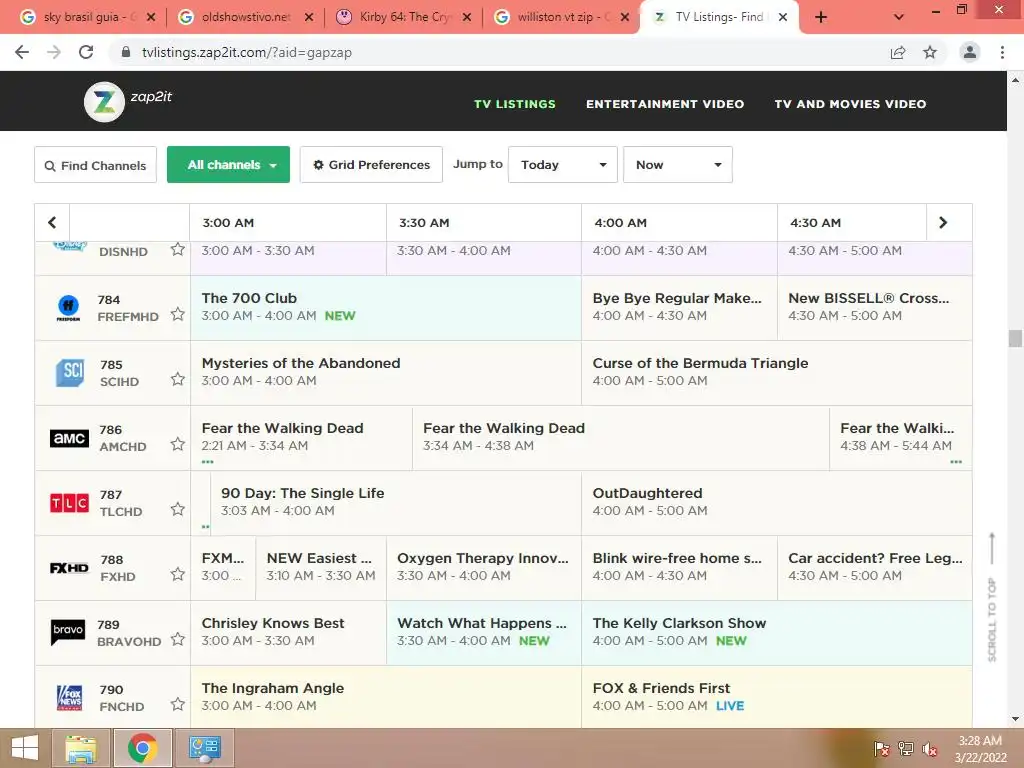Click the Fox News channel logo
Screen dimensions: 1024x768
70,697
